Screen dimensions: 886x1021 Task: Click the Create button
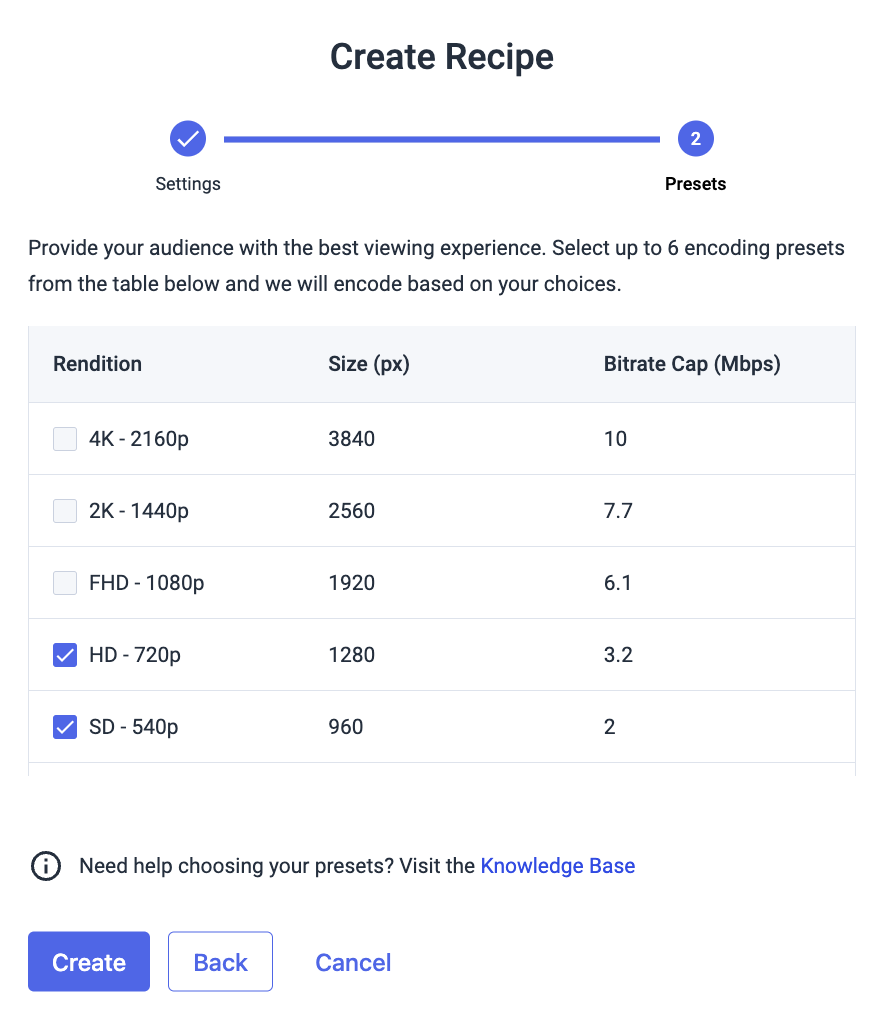tap(89, 962)
